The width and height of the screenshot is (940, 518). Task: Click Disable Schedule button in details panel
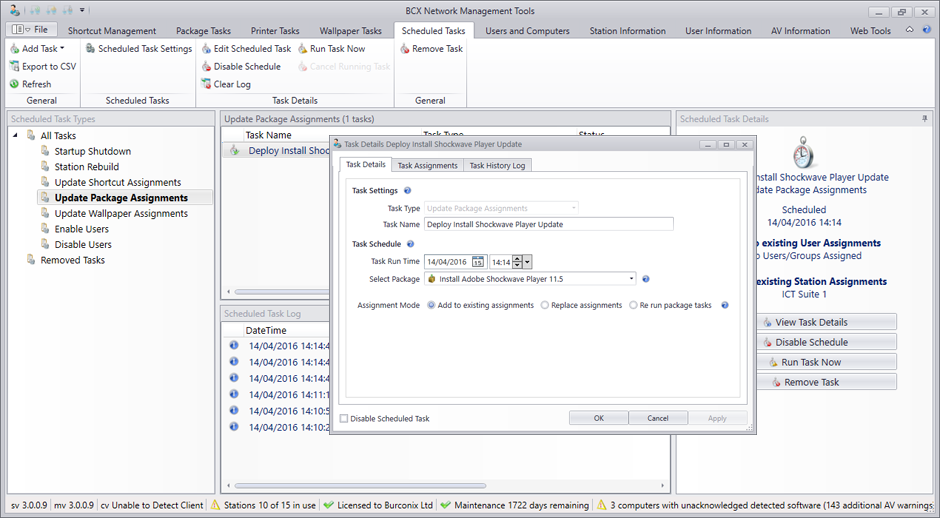pyautogui.click(x=826, y=342)
